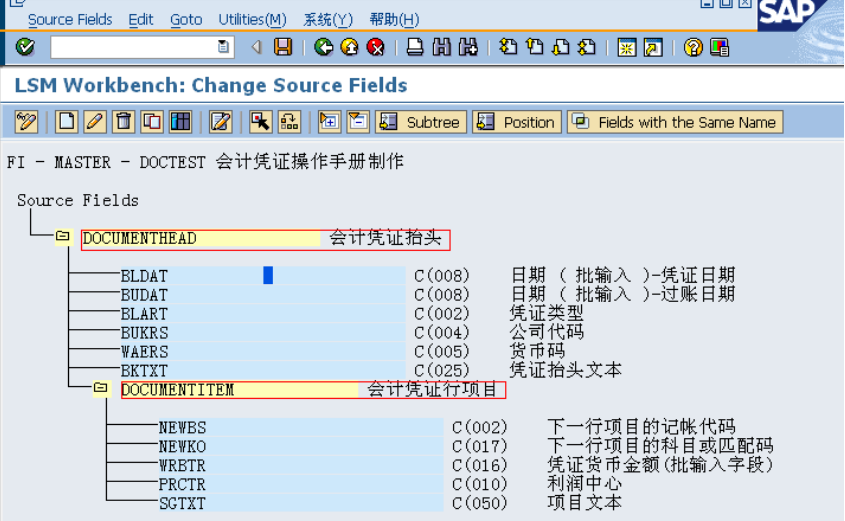This screenshot has height=521, width=845.
Task: Collapse the DOCUMENTITEM folder node
Action: click(x=101, y=388)
